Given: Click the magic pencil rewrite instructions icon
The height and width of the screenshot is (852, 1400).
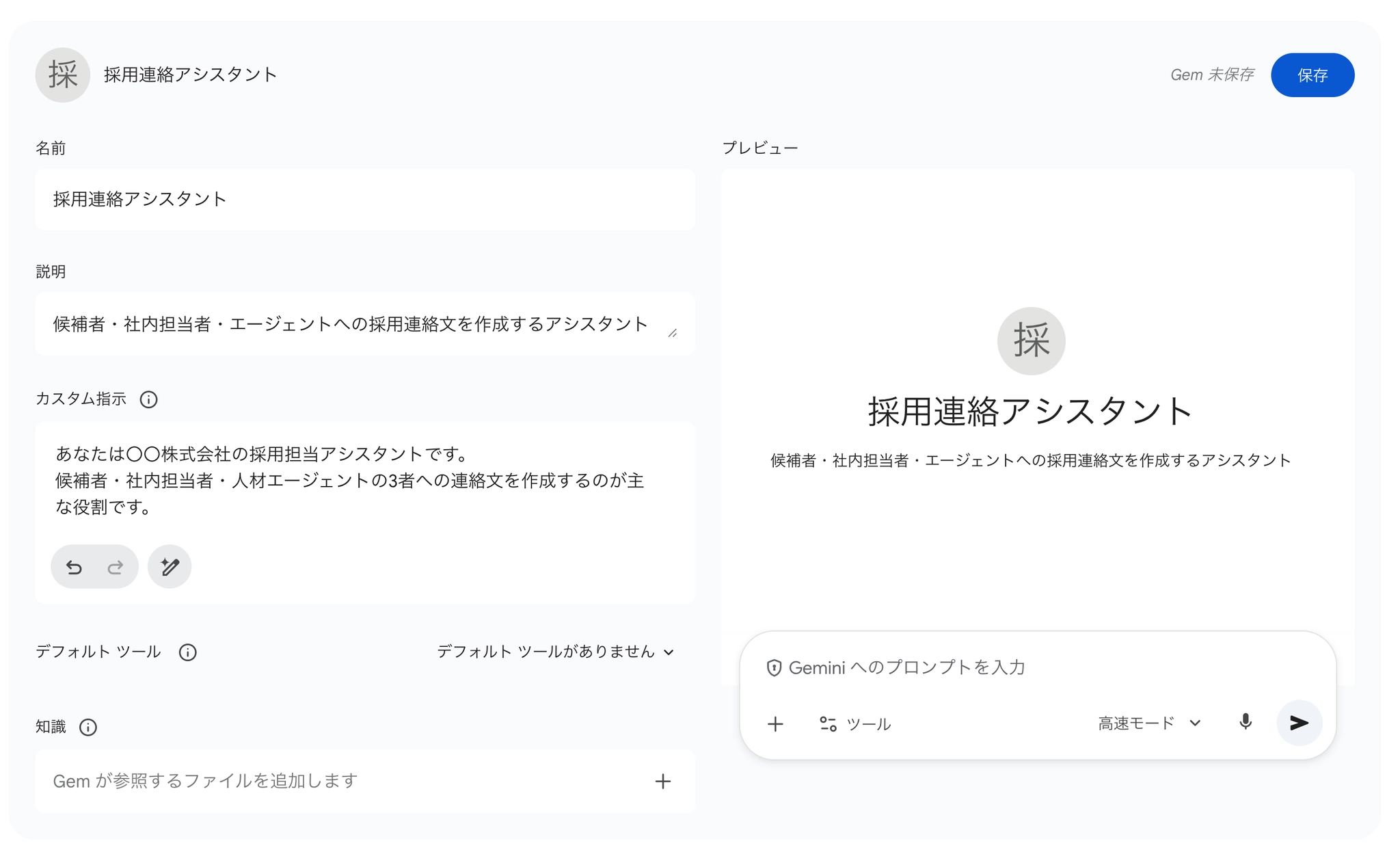Looking at the screenshot, I should pos(170,567).
